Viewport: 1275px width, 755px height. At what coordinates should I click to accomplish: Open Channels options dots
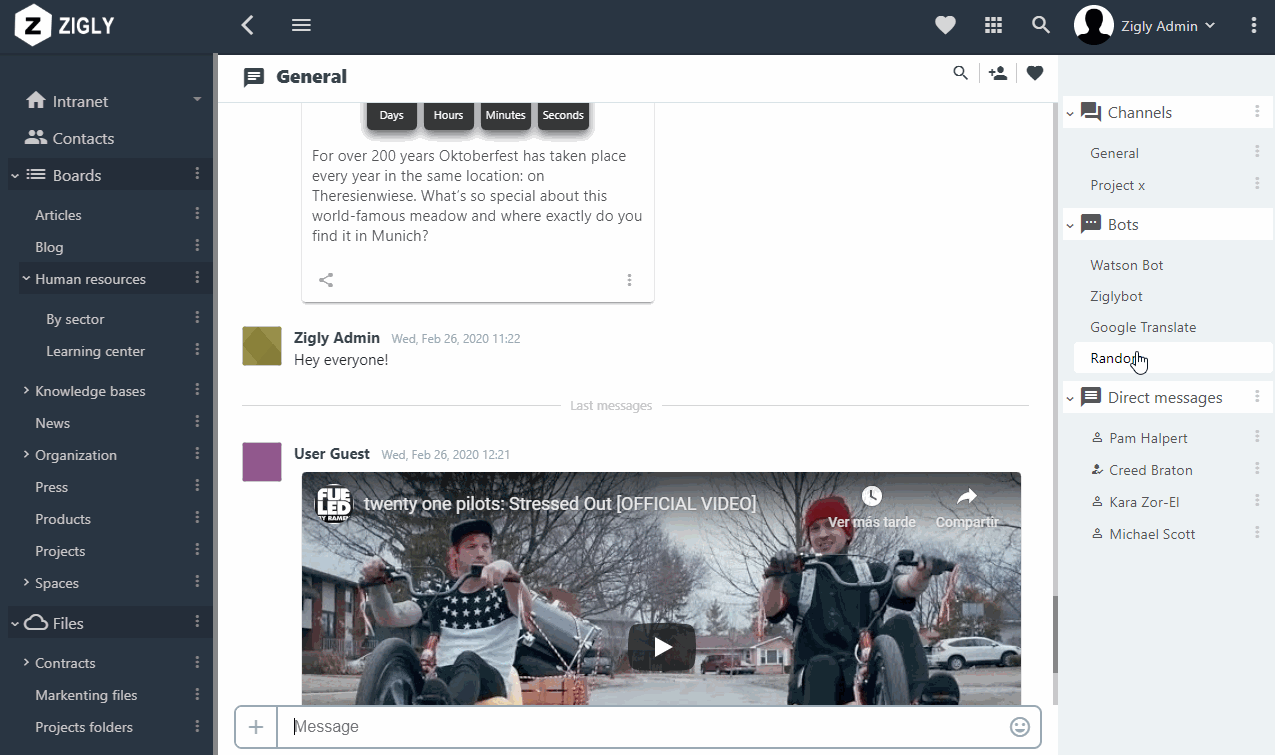[x=1257, y=112]
